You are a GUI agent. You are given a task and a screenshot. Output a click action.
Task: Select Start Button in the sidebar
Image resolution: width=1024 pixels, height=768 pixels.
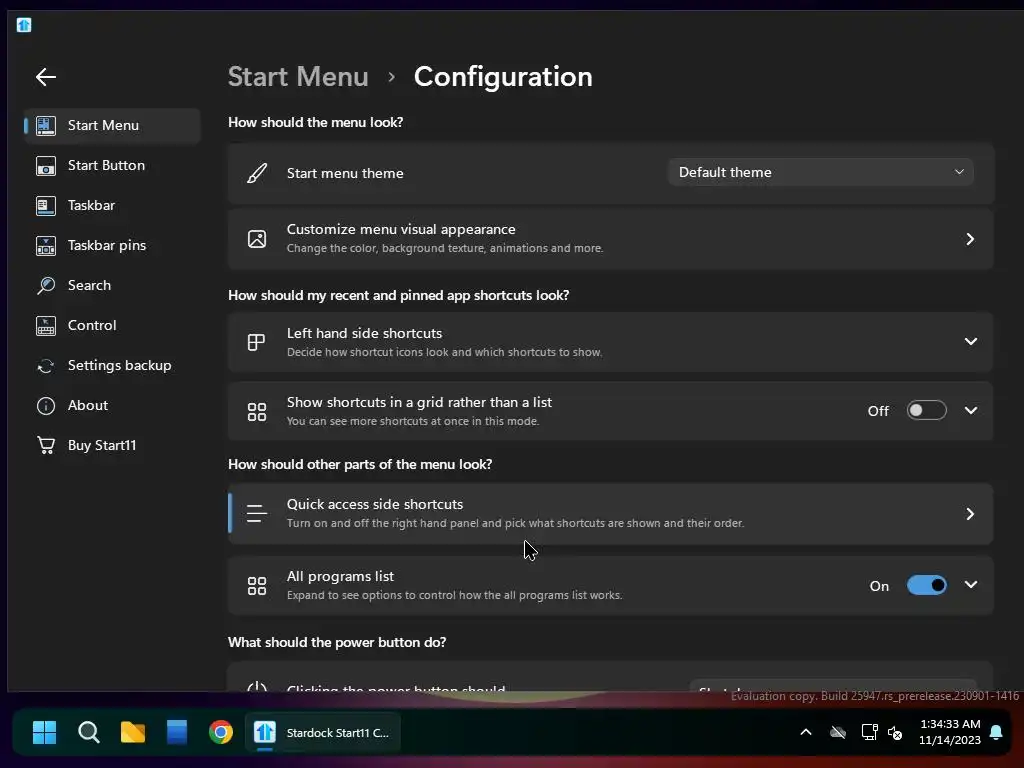[x=112, y=166]
